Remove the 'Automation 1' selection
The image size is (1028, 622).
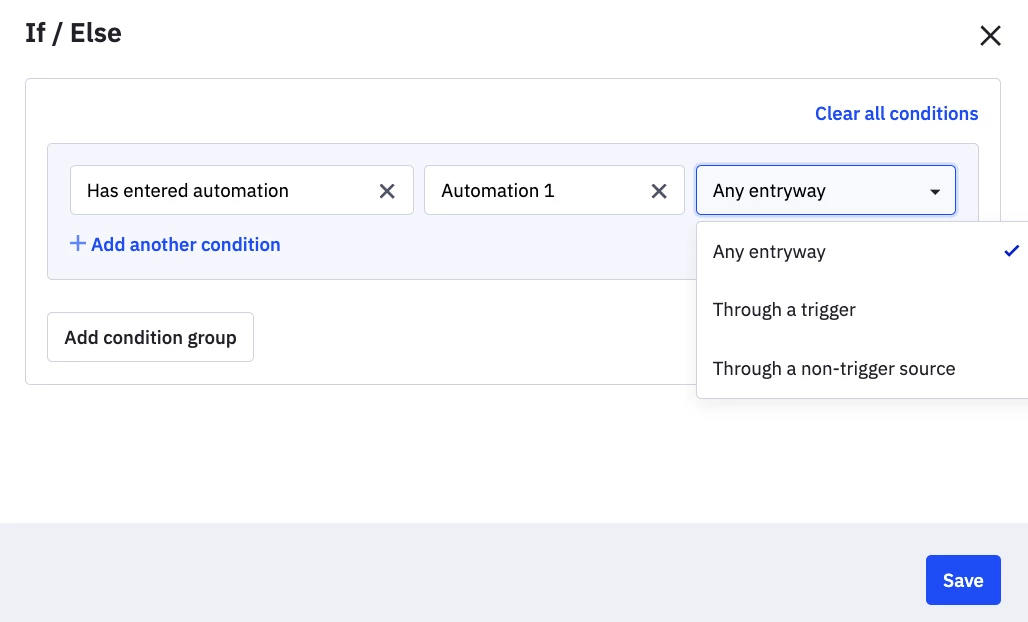pos(659,191)
